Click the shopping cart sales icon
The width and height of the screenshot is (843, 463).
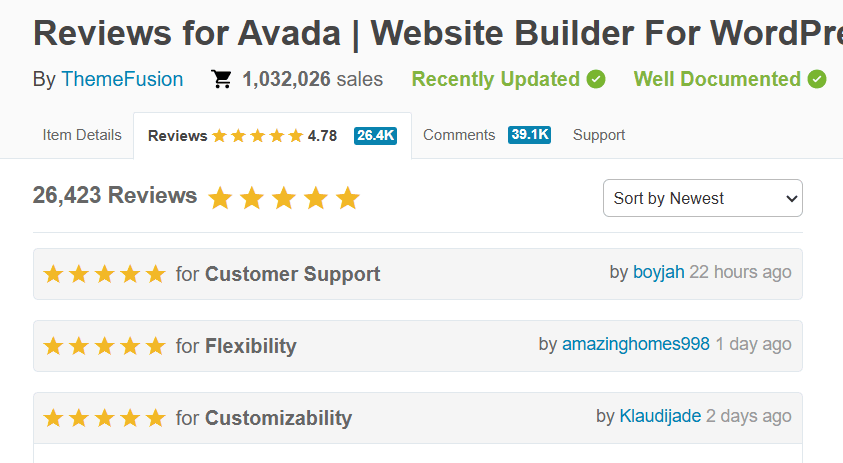pyautogui.click(x=222, y=80)
